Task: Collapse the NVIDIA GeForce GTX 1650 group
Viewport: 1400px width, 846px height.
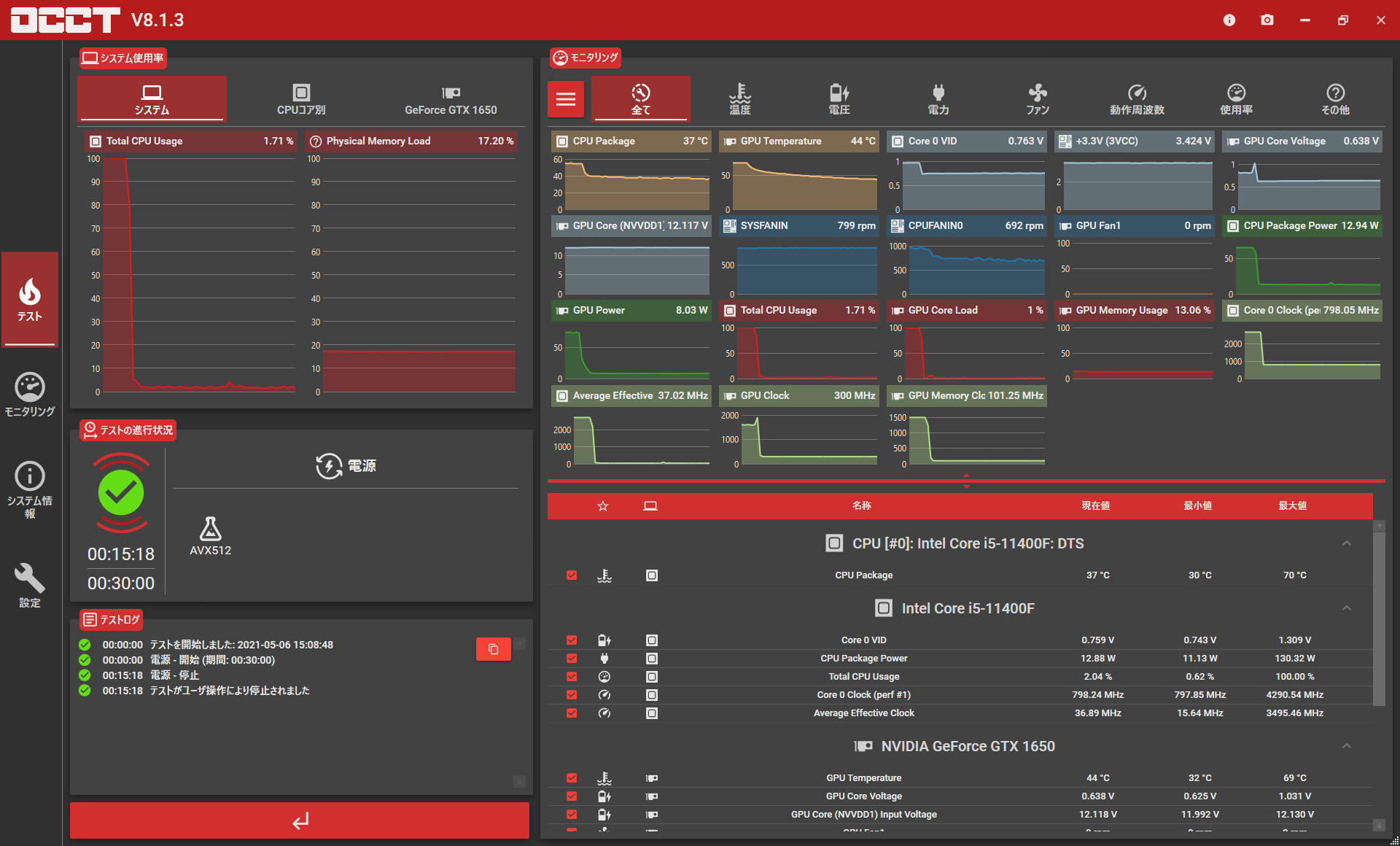Action: [1347, 746]
